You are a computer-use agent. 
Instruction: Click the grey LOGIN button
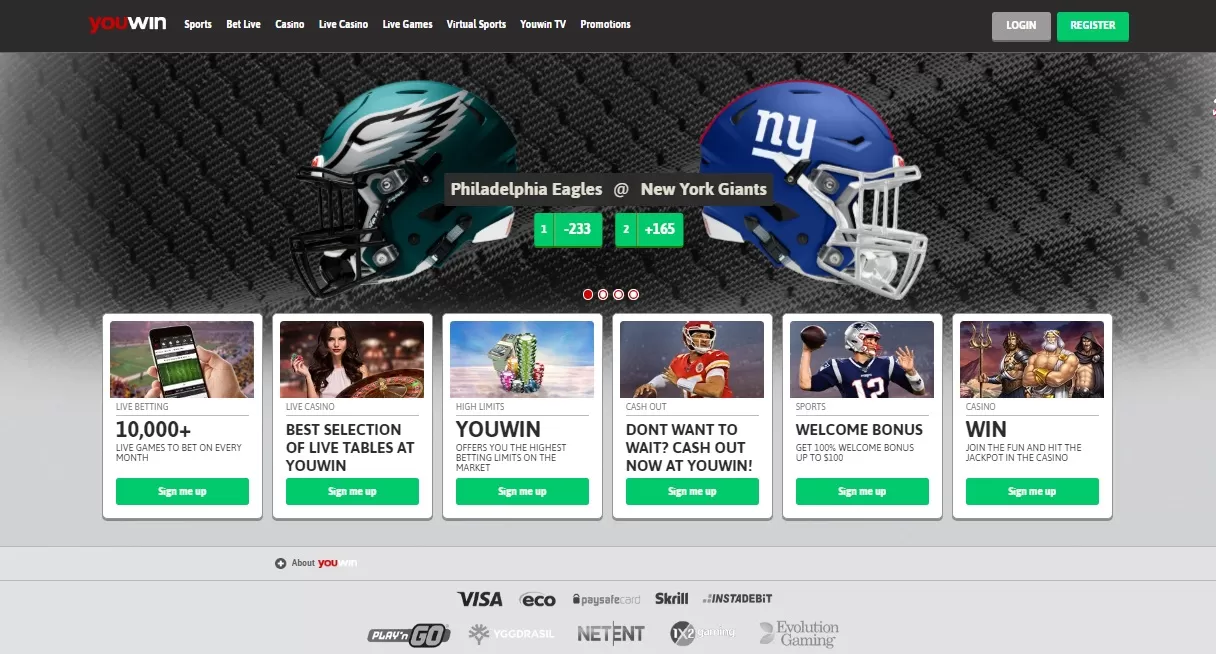point(1021,26)
